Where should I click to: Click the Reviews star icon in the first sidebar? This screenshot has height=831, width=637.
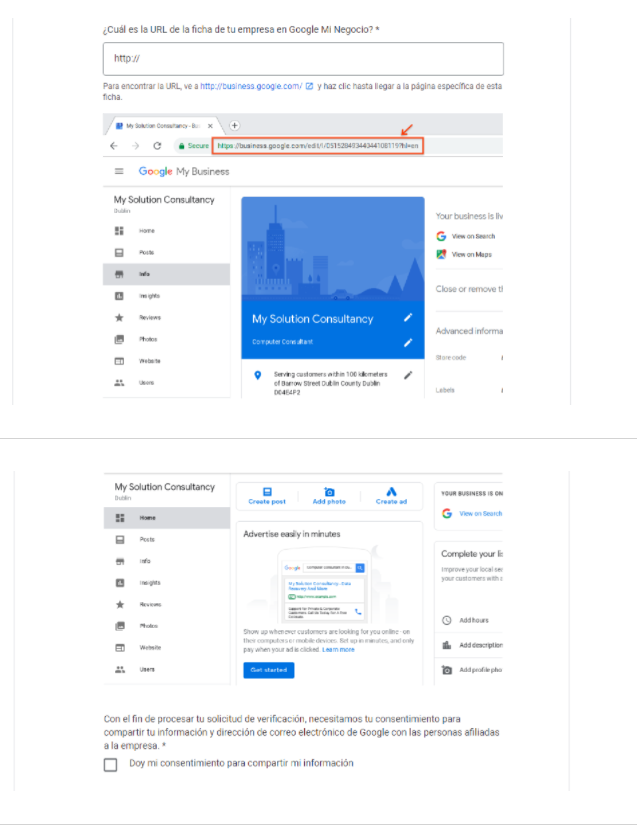pyautogui.click(x=119, y=317)
